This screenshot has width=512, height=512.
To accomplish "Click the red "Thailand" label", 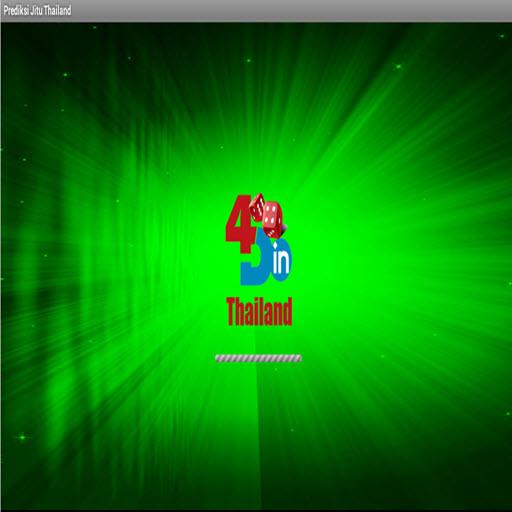I will 259,312.
